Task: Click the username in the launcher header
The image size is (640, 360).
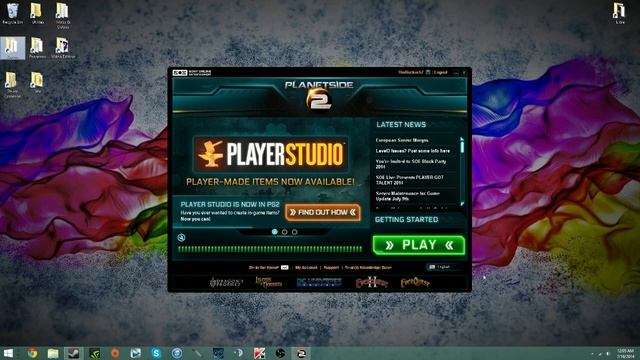Action: pyautogui.click(x=411, y=72)
